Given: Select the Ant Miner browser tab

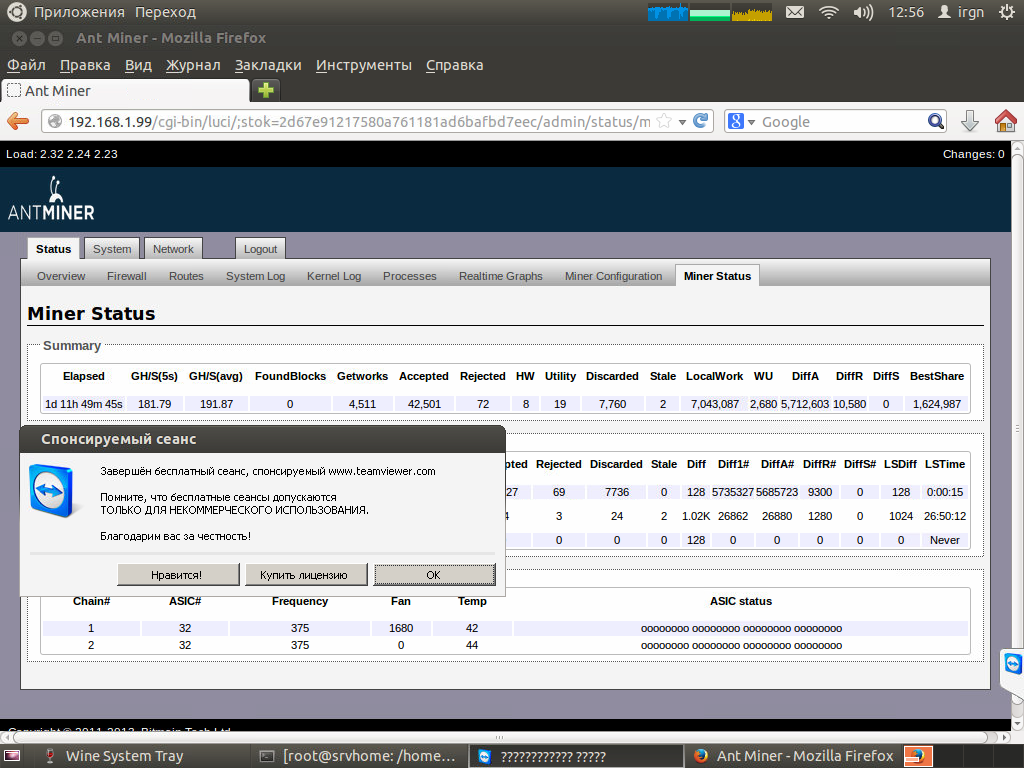Looking at the screenshot, I should pyautogui.click(x=125, y=91).
